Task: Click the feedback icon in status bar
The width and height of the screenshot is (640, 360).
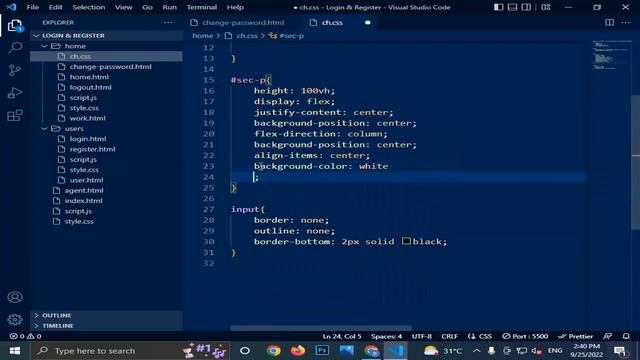Action: pyautogui.click(x=608, y=336)
